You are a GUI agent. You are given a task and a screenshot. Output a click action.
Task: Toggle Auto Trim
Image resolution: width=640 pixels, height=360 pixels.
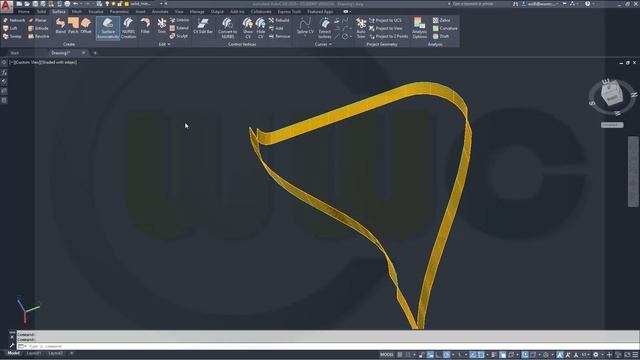tap(361, 28)
